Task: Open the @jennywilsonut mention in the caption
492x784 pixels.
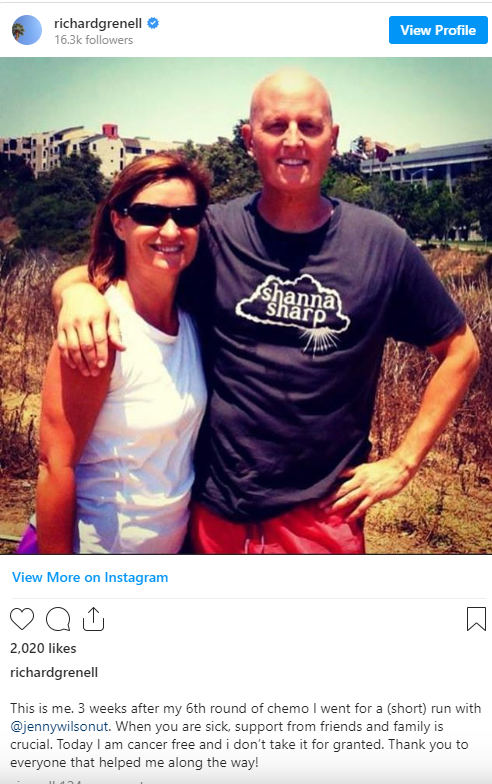Action: pos(59,726)
